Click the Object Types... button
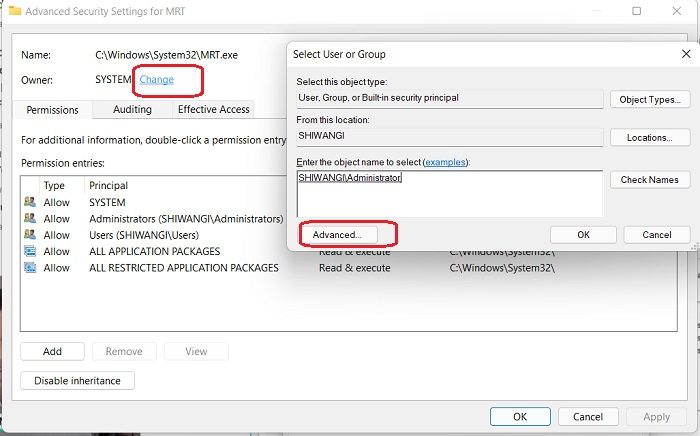This screenshot has height=436, width=700. click(649, 100)
